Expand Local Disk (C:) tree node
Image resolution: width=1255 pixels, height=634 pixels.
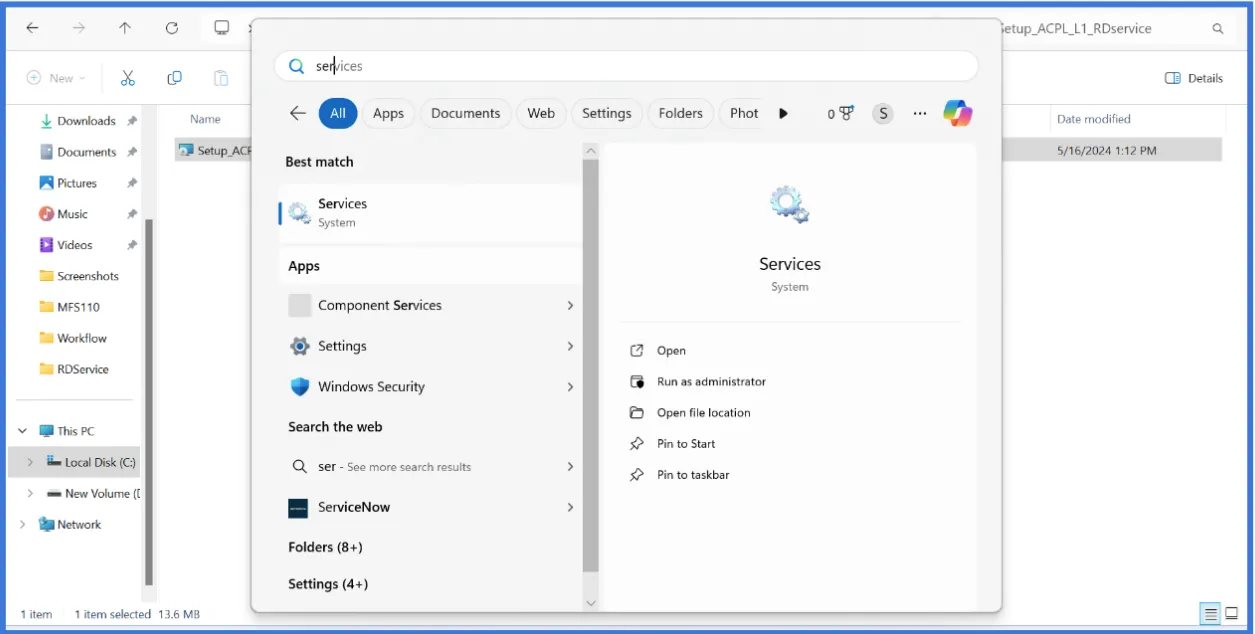coord(30,462)
